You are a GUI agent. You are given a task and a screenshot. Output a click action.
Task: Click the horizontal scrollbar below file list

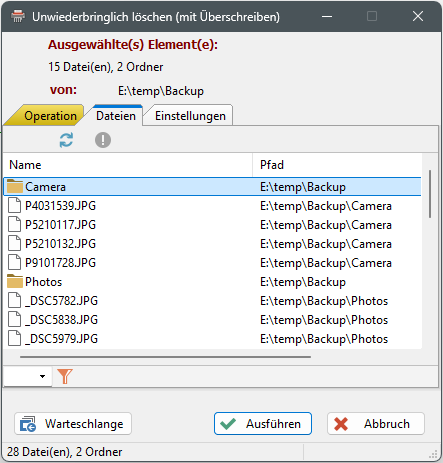(x=165, y=357)
